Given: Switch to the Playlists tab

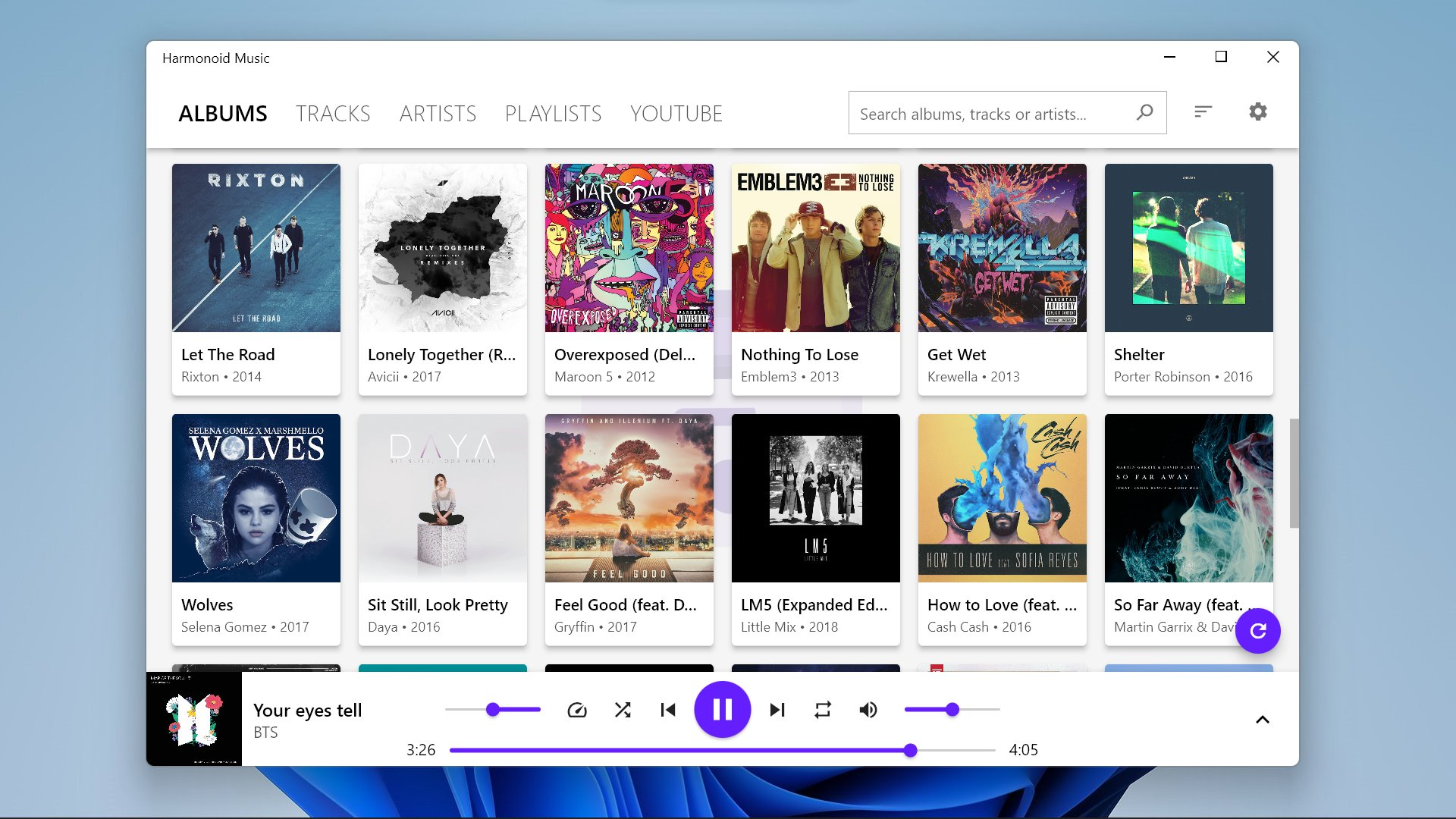Looking at the screenshot, I should (553, 114).
